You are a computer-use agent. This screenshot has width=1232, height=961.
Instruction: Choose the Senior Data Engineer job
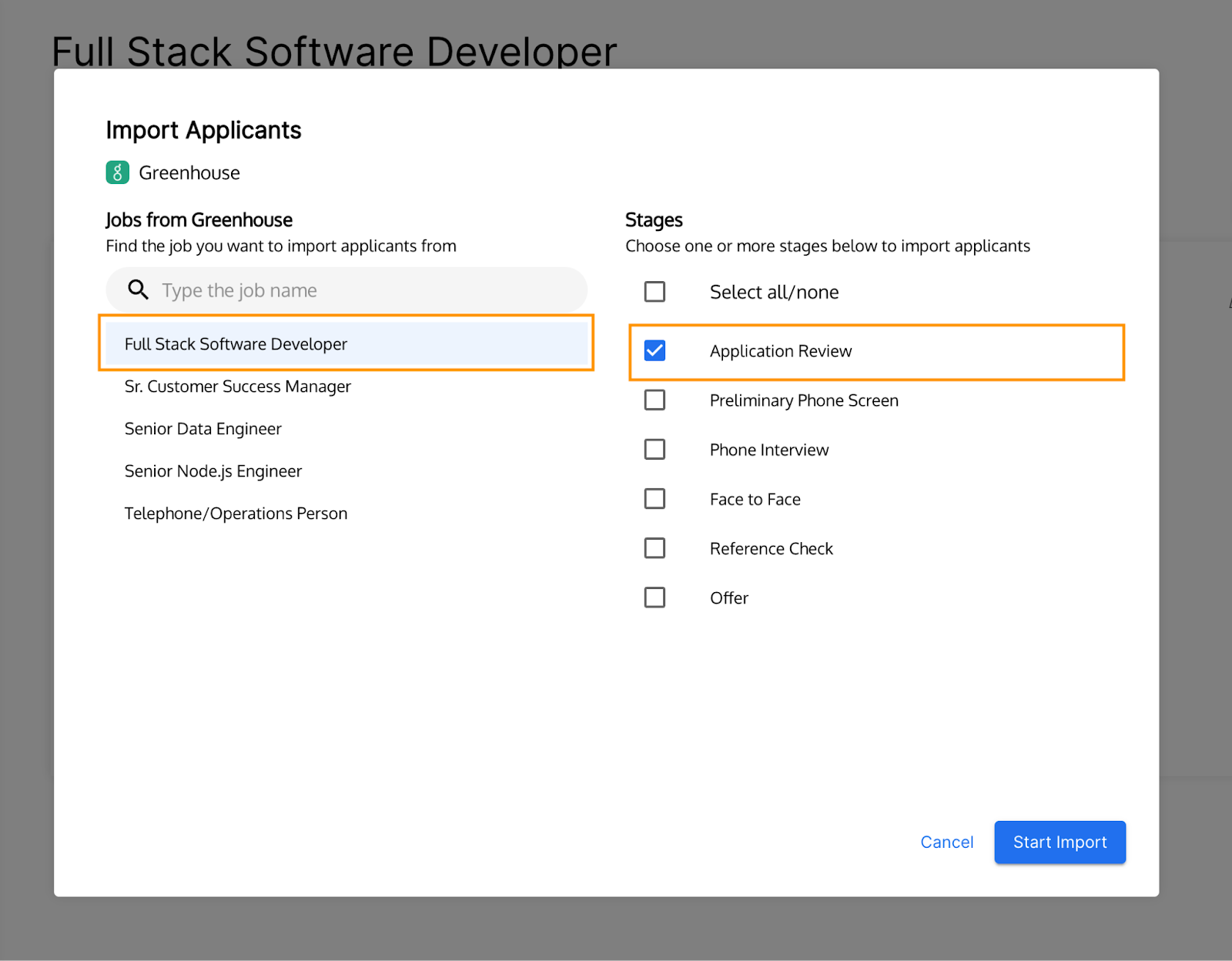[346, 429]
